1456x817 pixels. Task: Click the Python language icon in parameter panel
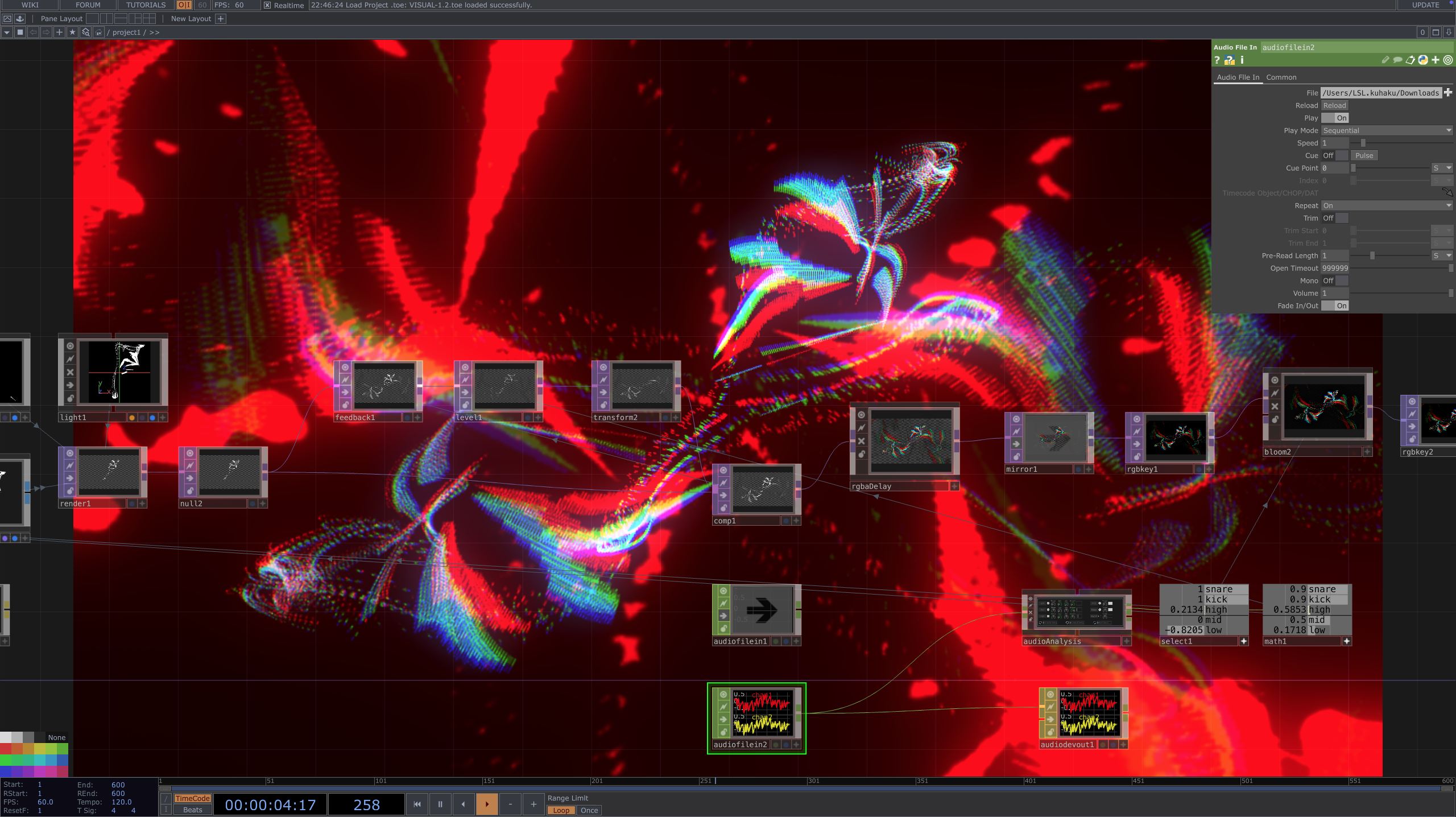click(x=1422, y=60)
